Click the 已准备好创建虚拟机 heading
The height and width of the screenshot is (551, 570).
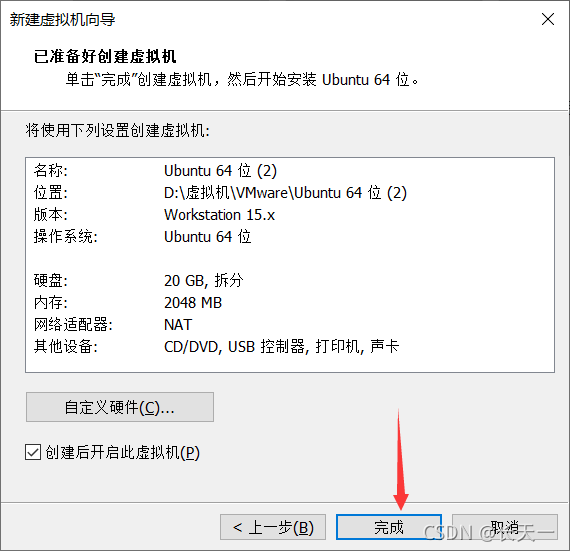105,56
